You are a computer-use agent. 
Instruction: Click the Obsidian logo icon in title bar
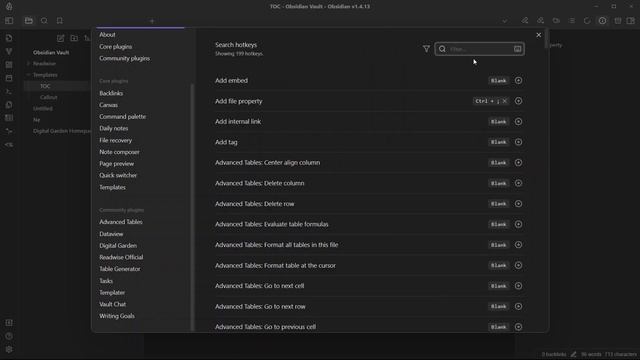9,7
